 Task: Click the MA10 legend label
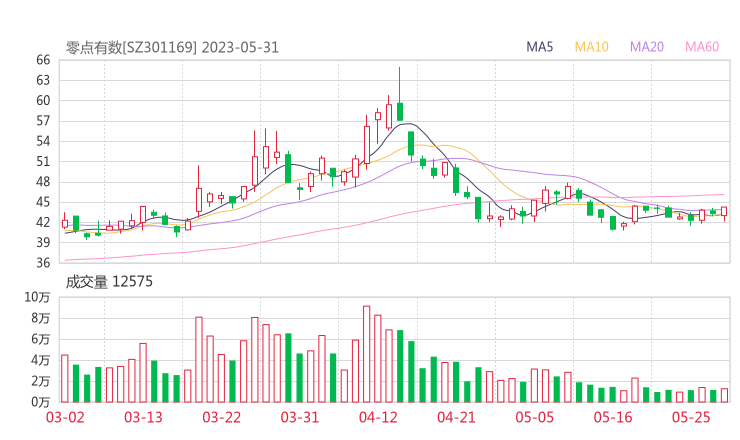coord(591,47)
